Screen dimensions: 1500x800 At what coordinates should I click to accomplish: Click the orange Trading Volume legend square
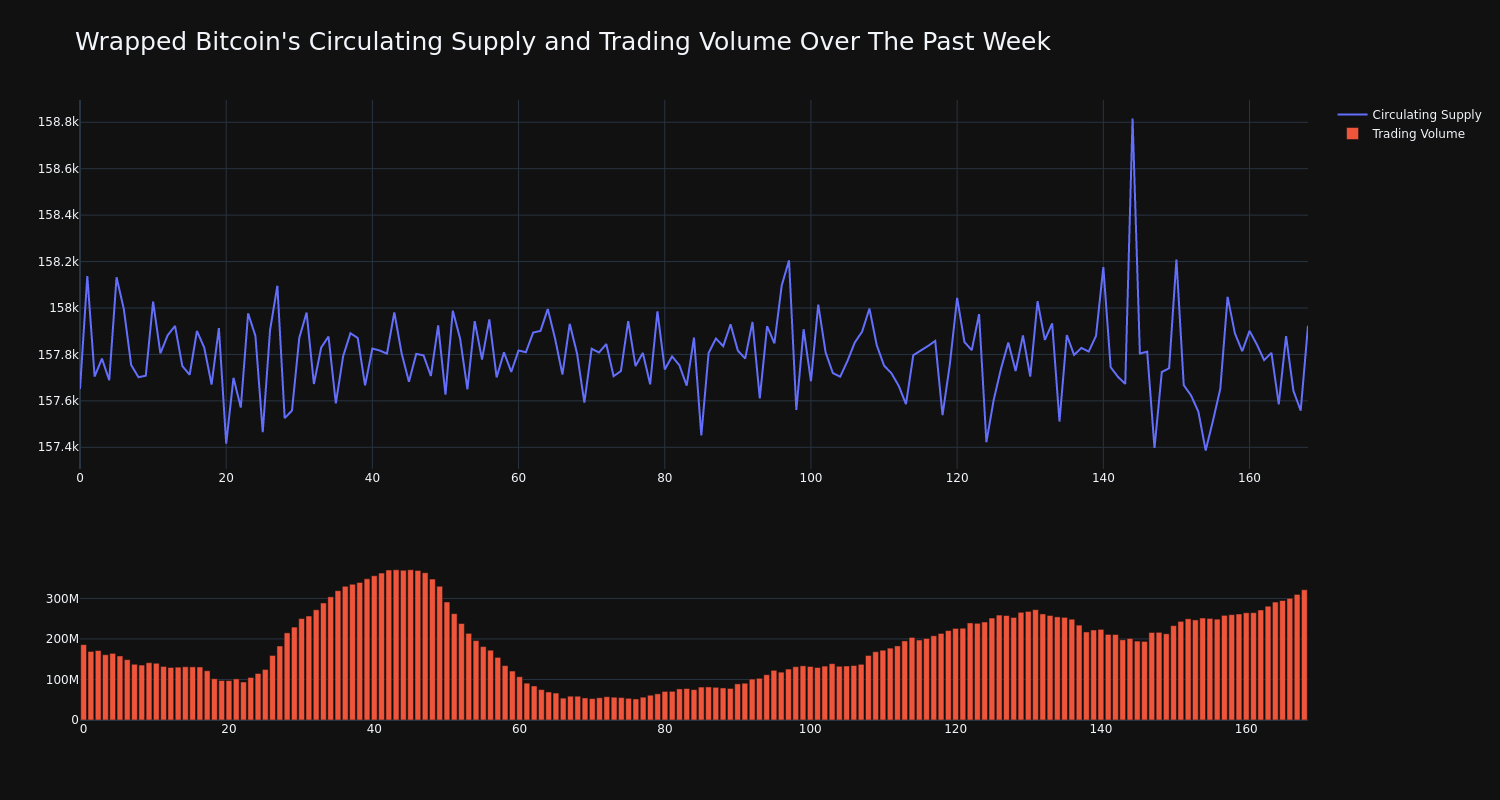point(1352,134)
